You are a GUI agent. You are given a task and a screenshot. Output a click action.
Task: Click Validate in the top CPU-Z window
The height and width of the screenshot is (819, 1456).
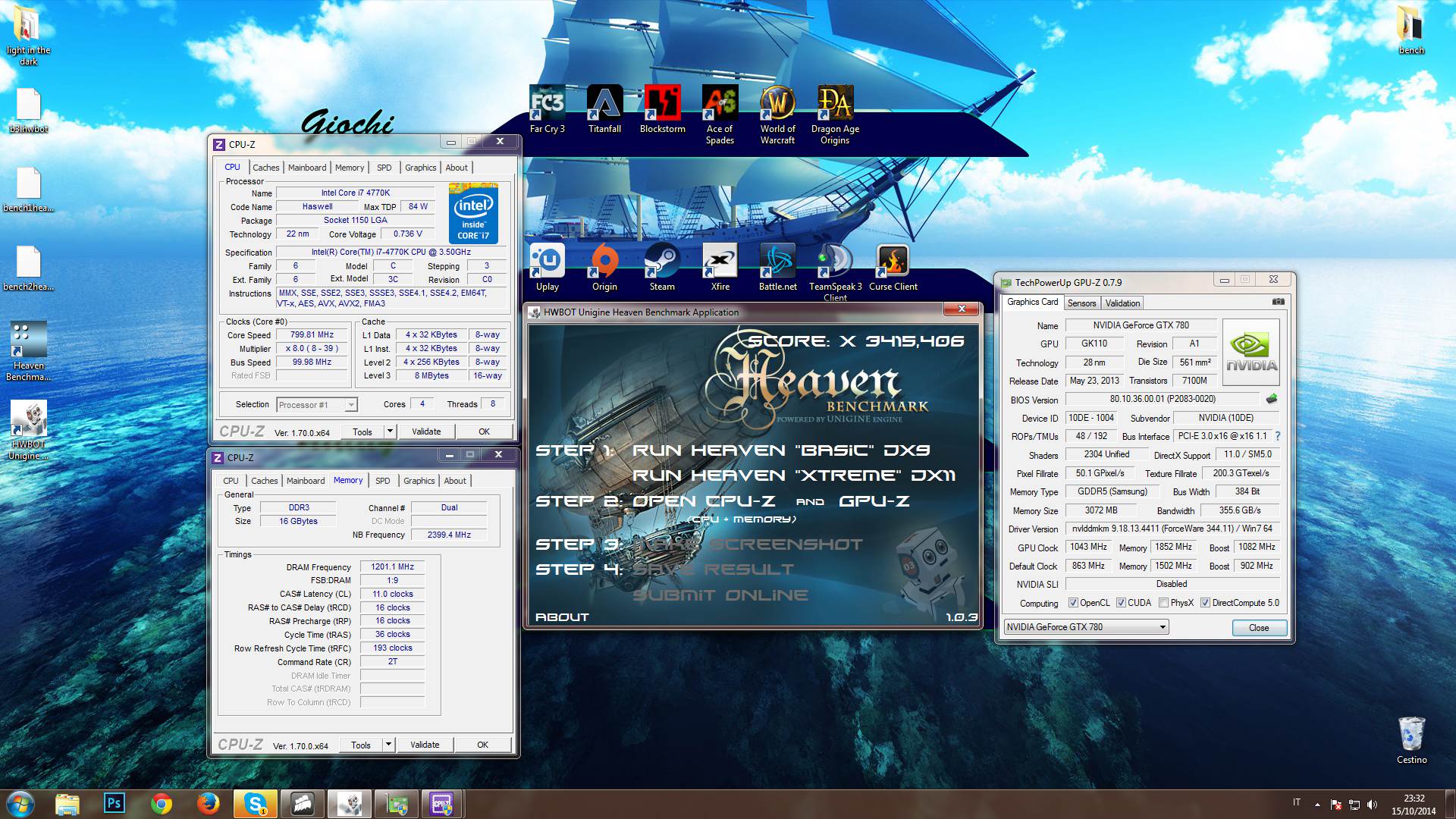click(x=426, y=431)
